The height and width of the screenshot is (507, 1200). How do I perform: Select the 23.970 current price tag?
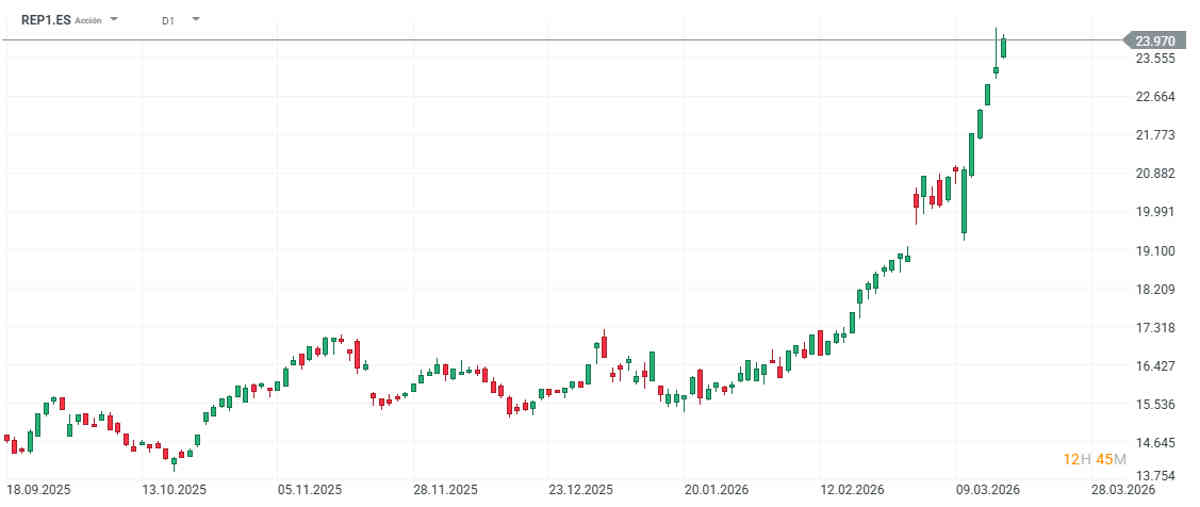click(1155, 41)
